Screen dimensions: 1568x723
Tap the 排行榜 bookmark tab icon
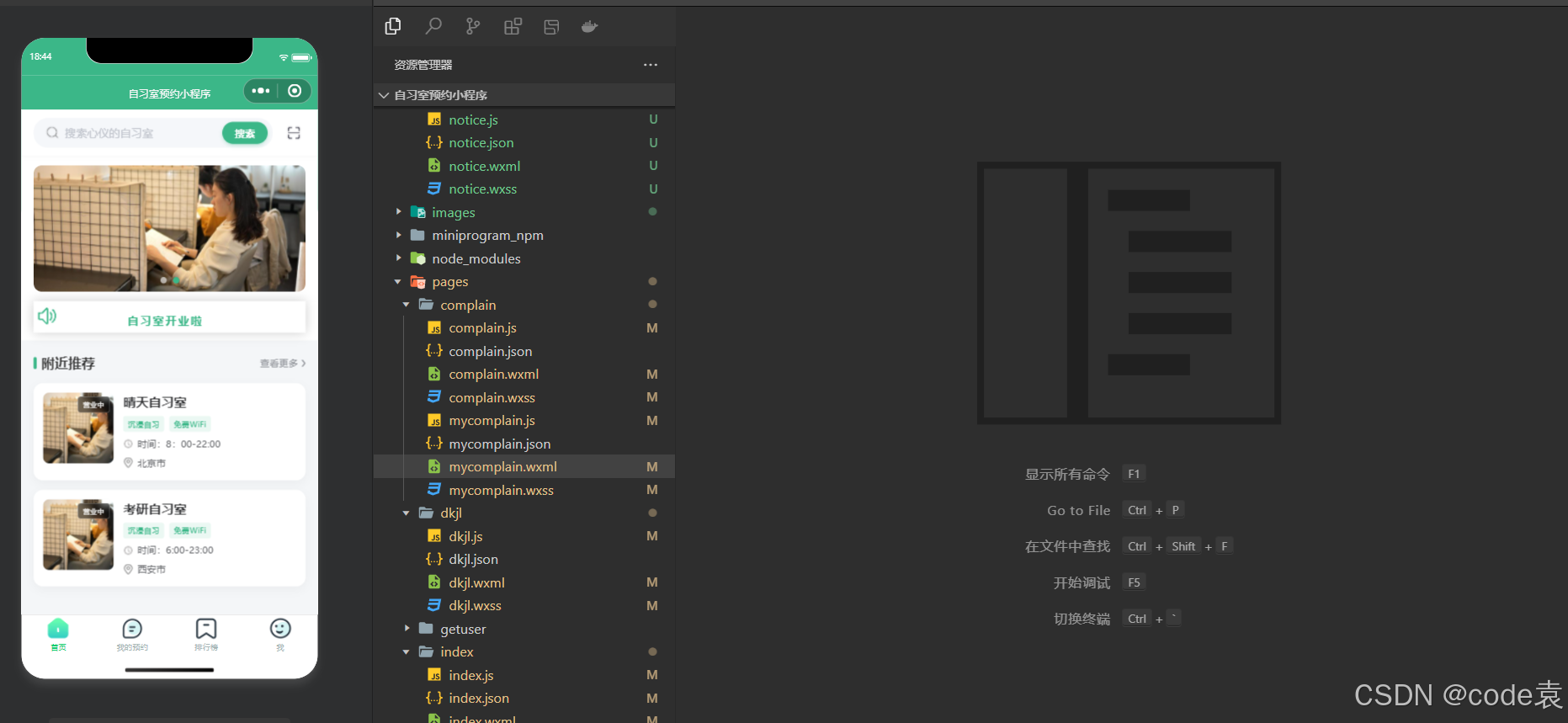[x=206, y=629]
